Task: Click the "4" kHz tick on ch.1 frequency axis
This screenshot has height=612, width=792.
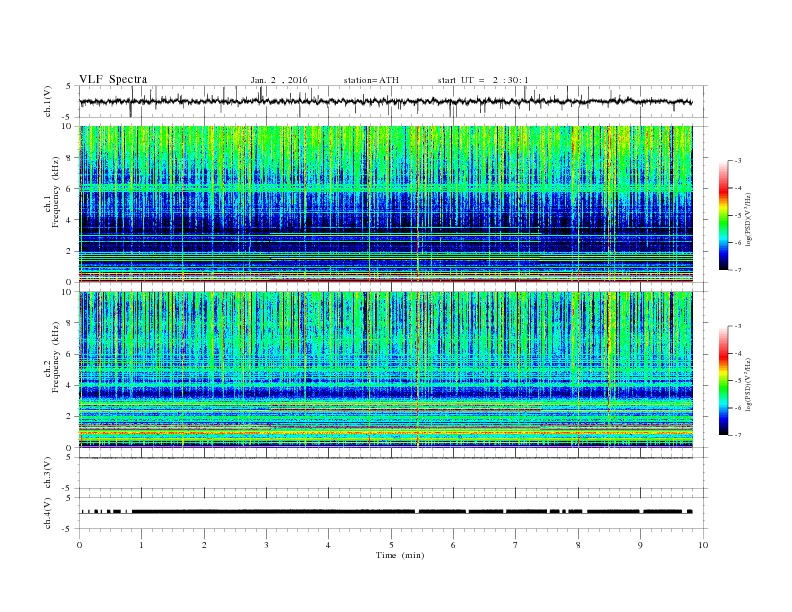Action: pos(69,220)
